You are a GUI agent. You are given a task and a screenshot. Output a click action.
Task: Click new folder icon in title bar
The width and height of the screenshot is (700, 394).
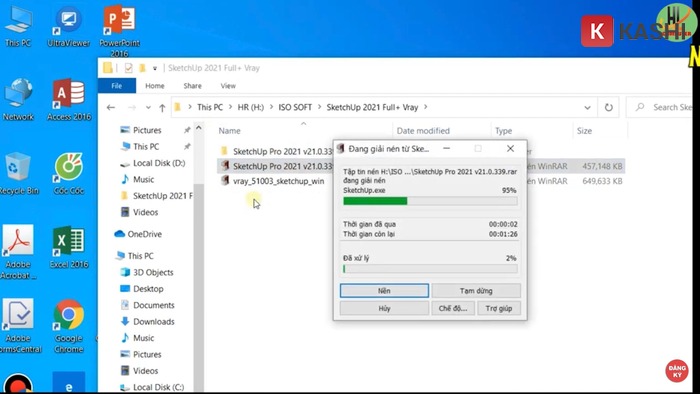coord(142,68)
